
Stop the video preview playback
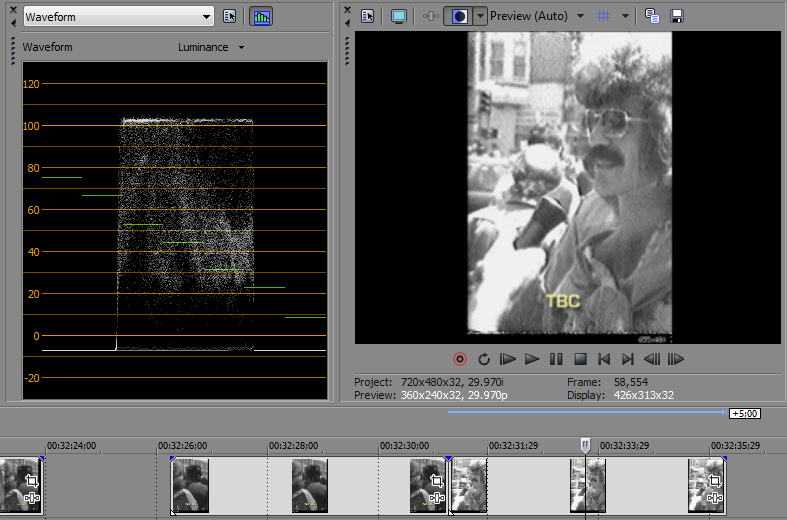tap(580, 359)
